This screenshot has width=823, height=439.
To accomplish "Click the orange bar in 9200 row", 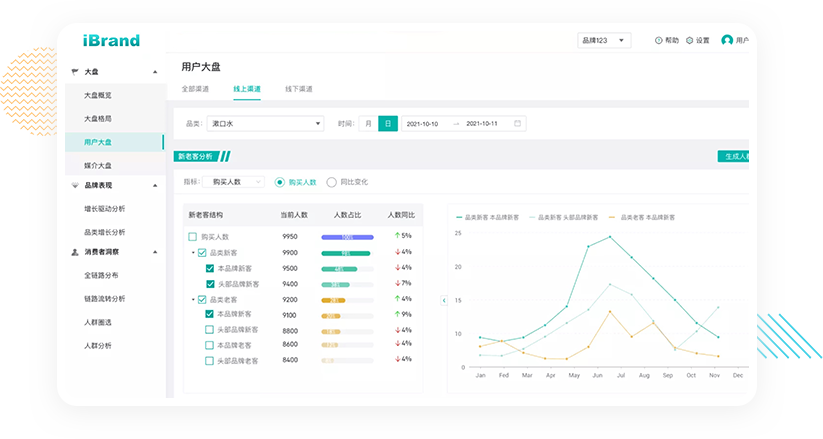I will [333, 300].
